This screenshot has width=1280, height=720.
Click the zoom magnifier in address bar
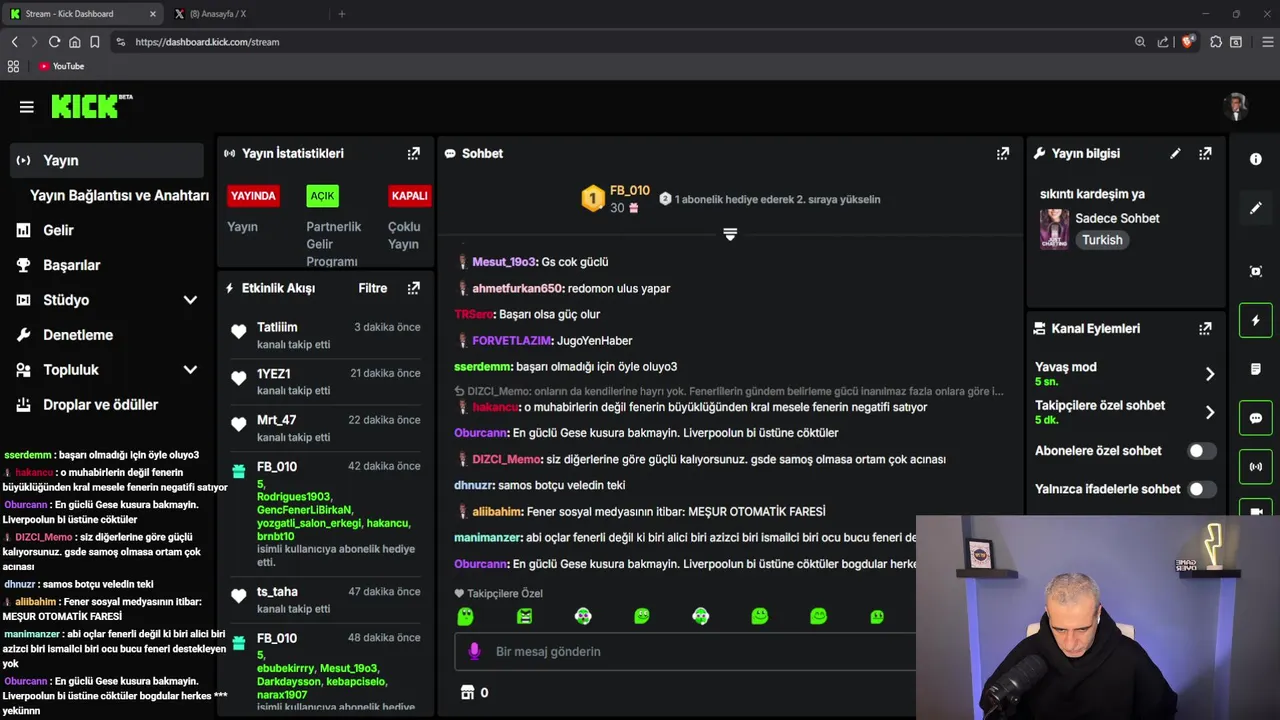click(x=1140, y=42)
